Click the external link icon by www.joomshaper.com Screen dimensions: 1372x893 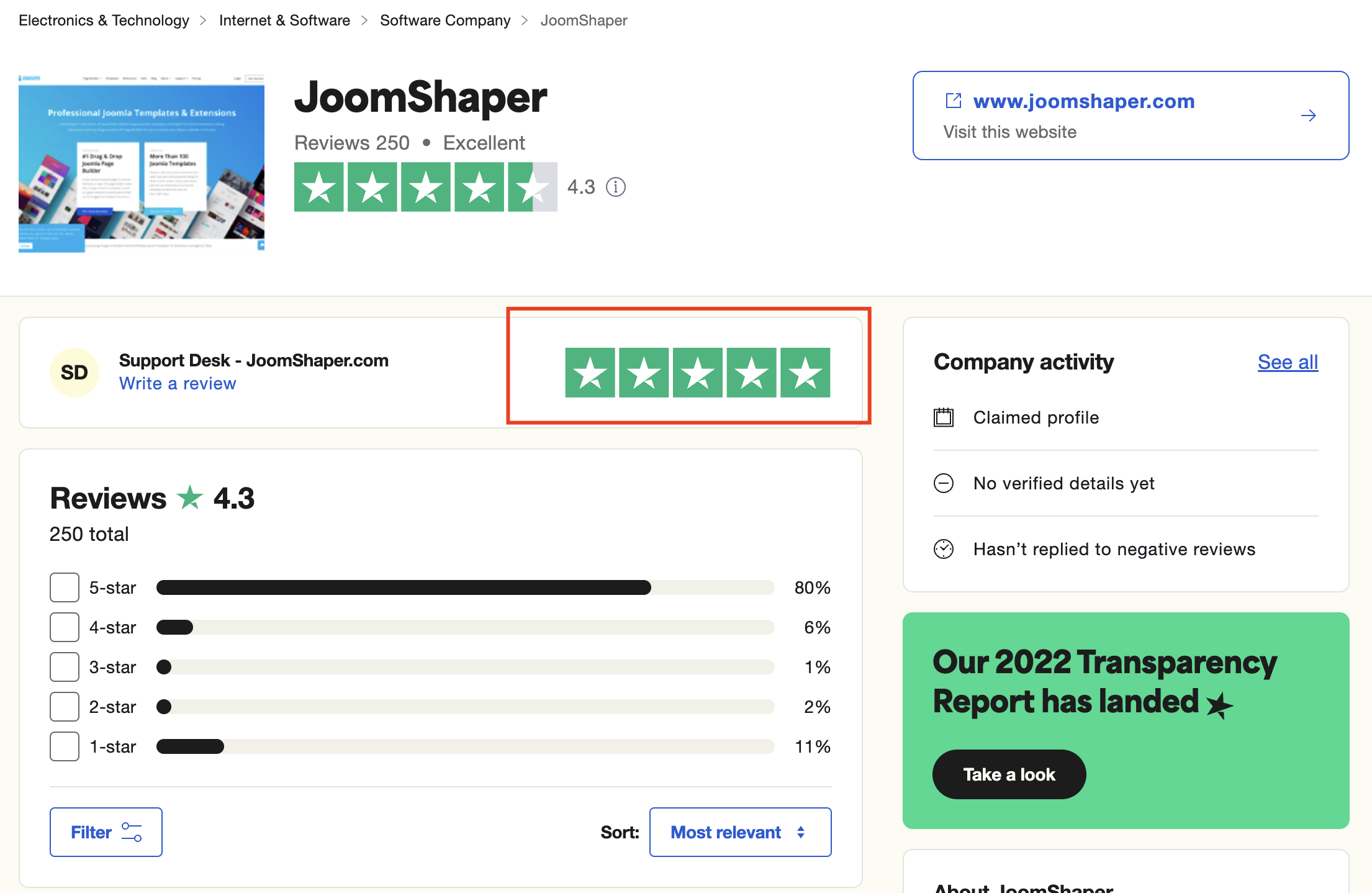pos(953,101)
